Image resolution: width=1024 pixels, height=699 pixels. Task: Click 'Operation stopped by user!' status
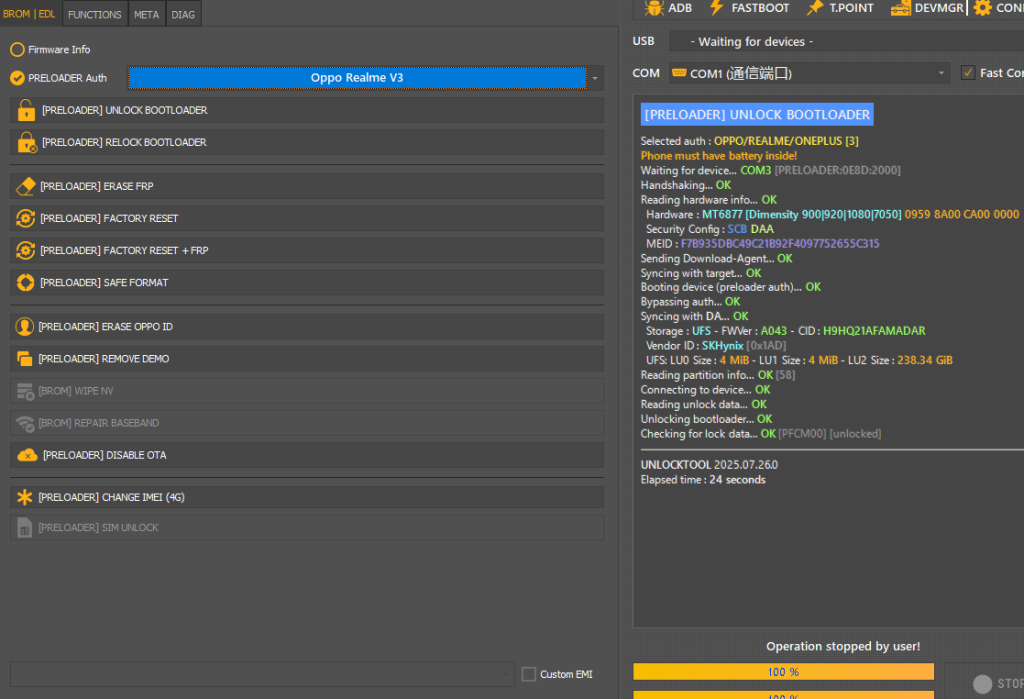click(843, 646)
